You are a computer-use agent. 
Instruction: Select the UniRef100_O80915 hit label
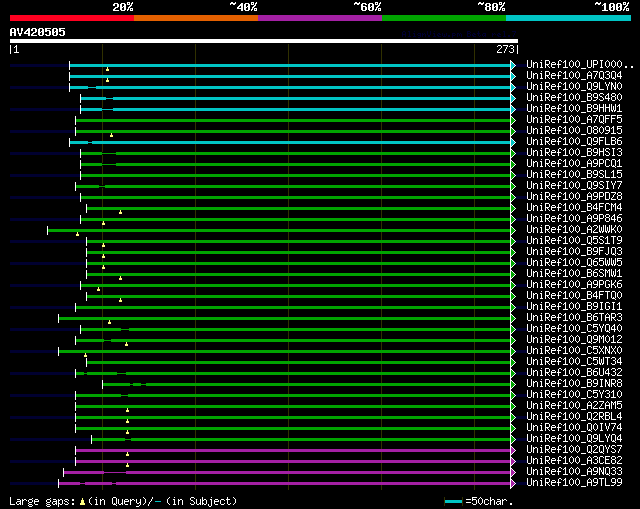click(573, 130)
